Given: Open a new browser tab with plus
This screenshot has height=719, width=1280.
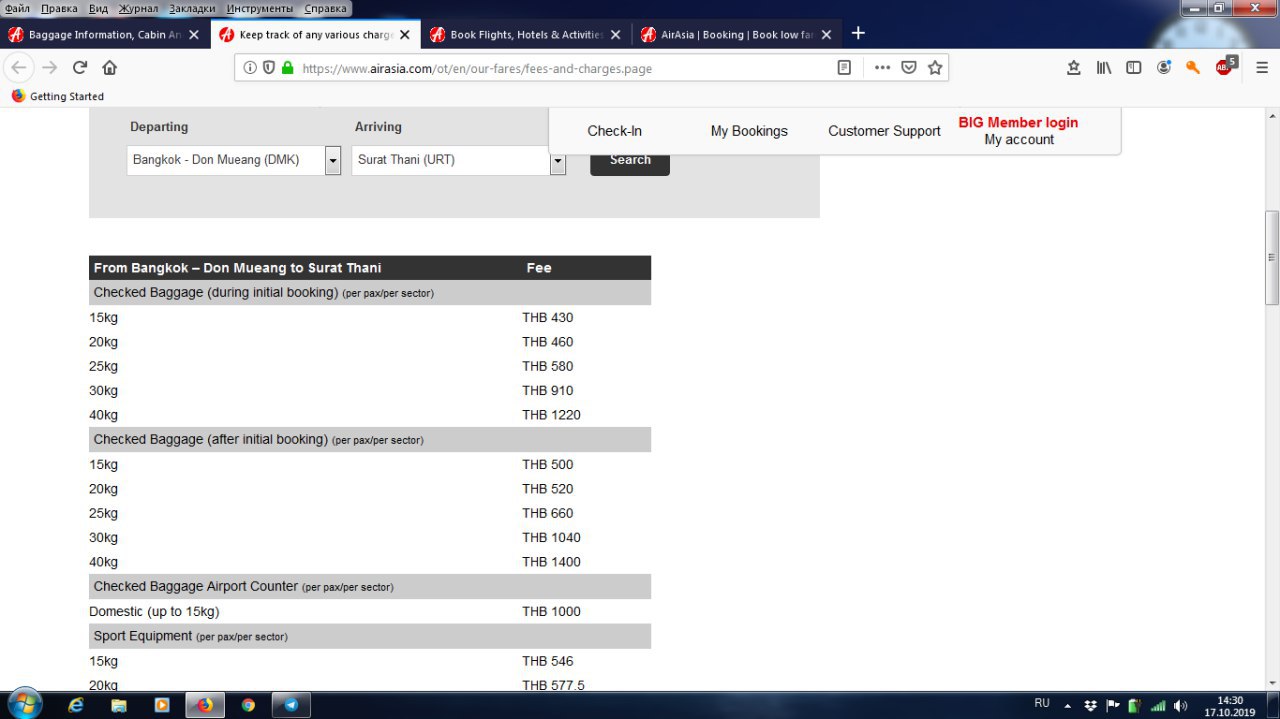Looking at the screenshot, I should [857, 33].
